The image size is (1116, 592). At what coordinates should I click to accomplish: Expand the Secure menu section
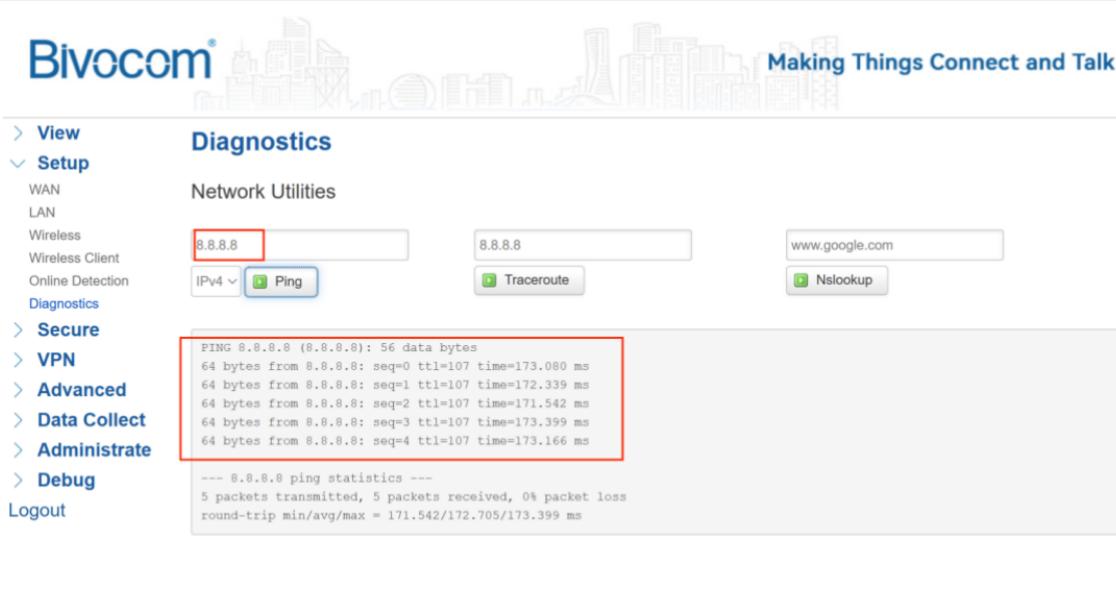click(x=67, y=330)
